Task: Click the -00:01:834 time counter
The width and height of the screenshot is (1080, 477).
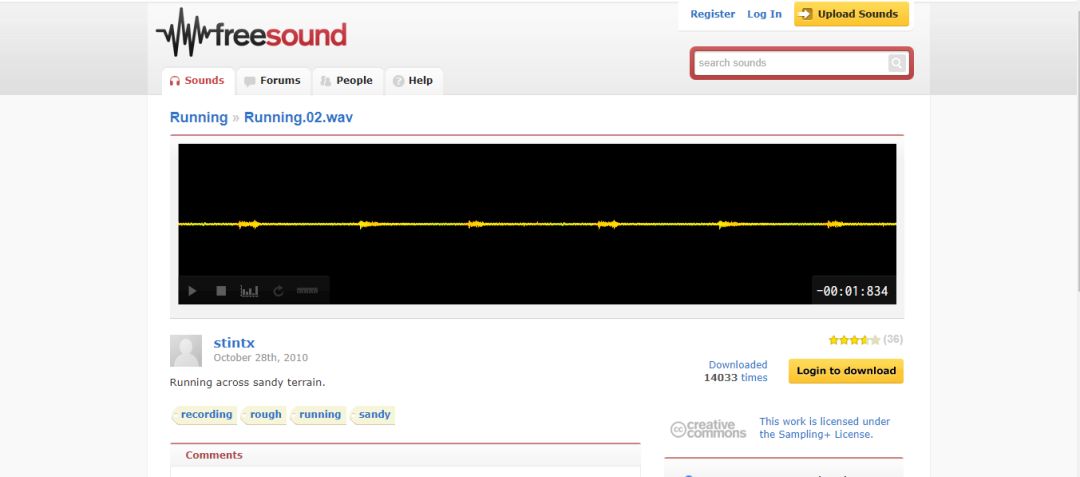Action: click(x=852, y=291)
